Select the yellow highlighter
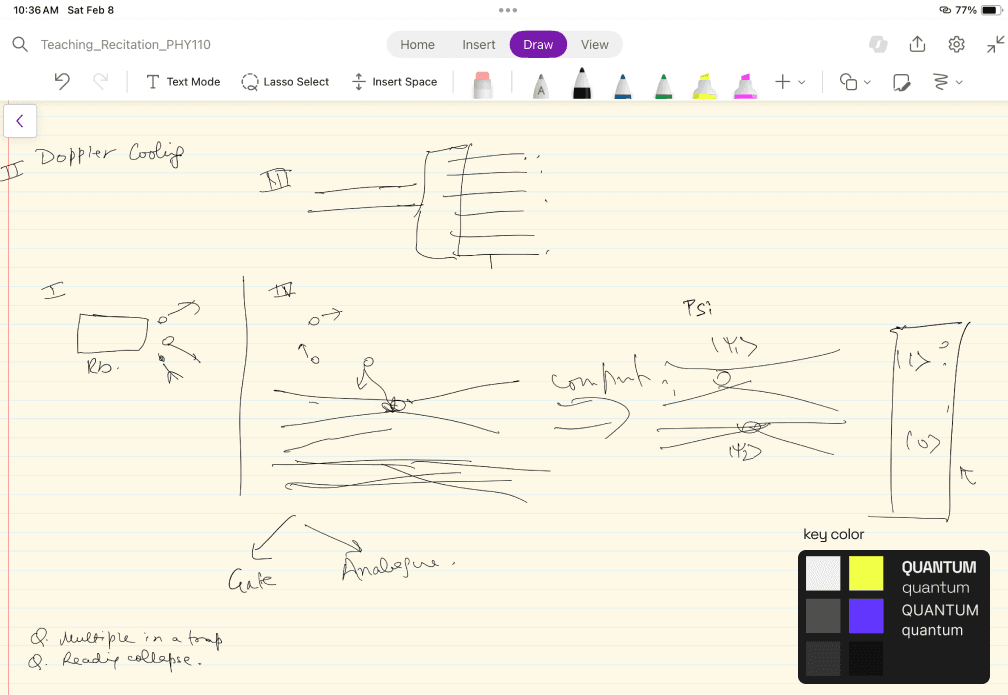Viewport: 1008px width, 695px height. click(705, 85)
